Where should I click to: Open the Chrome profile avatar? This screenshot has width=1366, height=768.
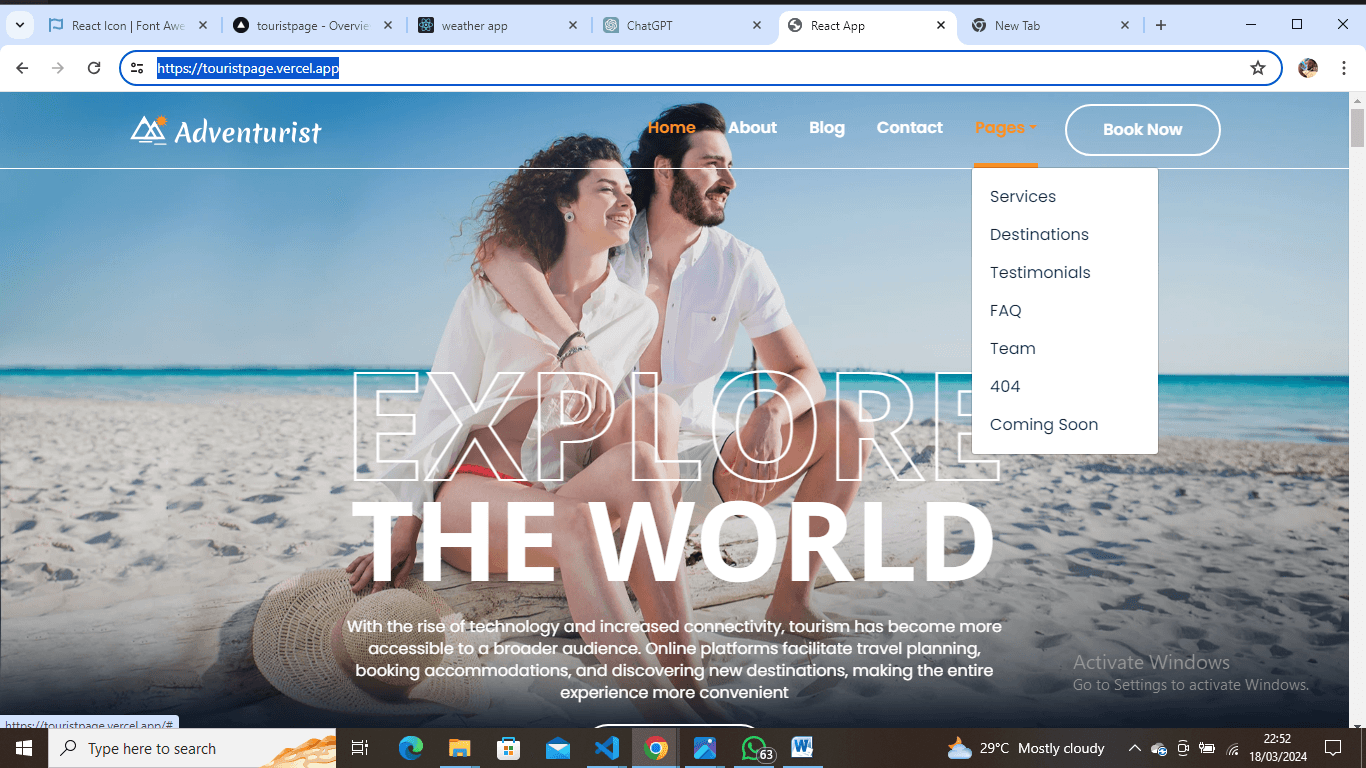1308,67
